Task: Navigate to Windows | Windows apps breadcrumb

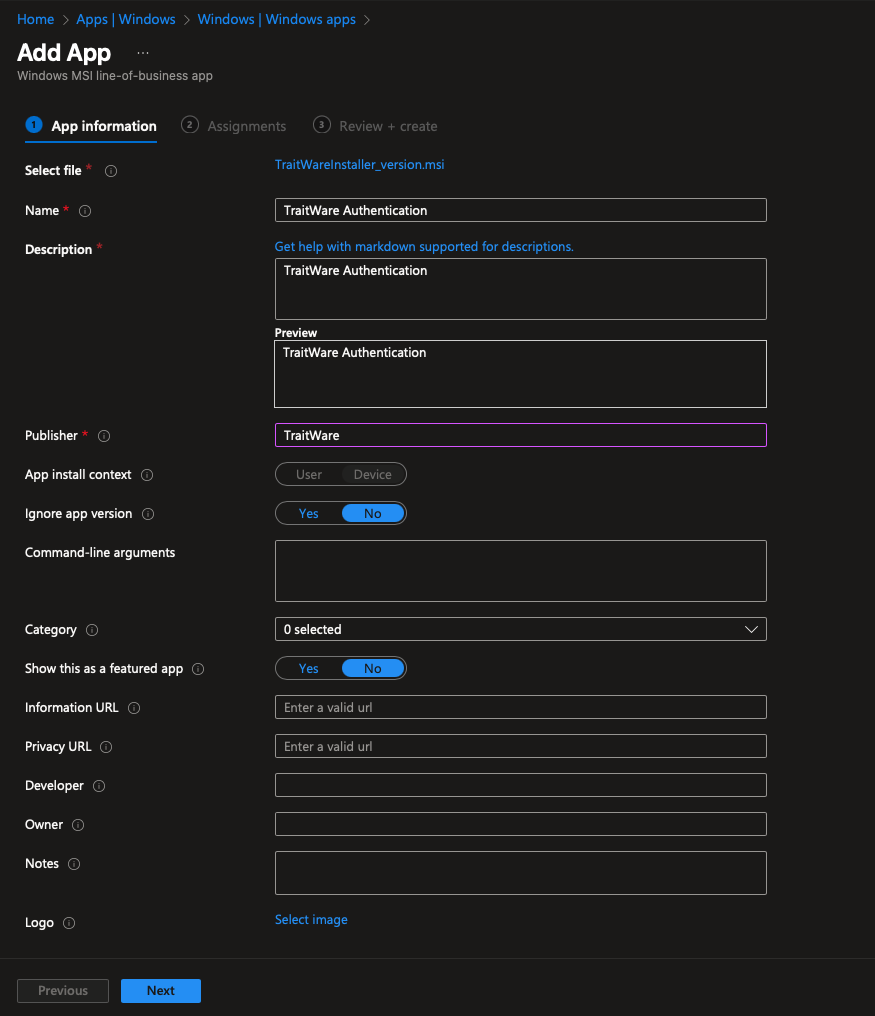Action: [276, 19]
